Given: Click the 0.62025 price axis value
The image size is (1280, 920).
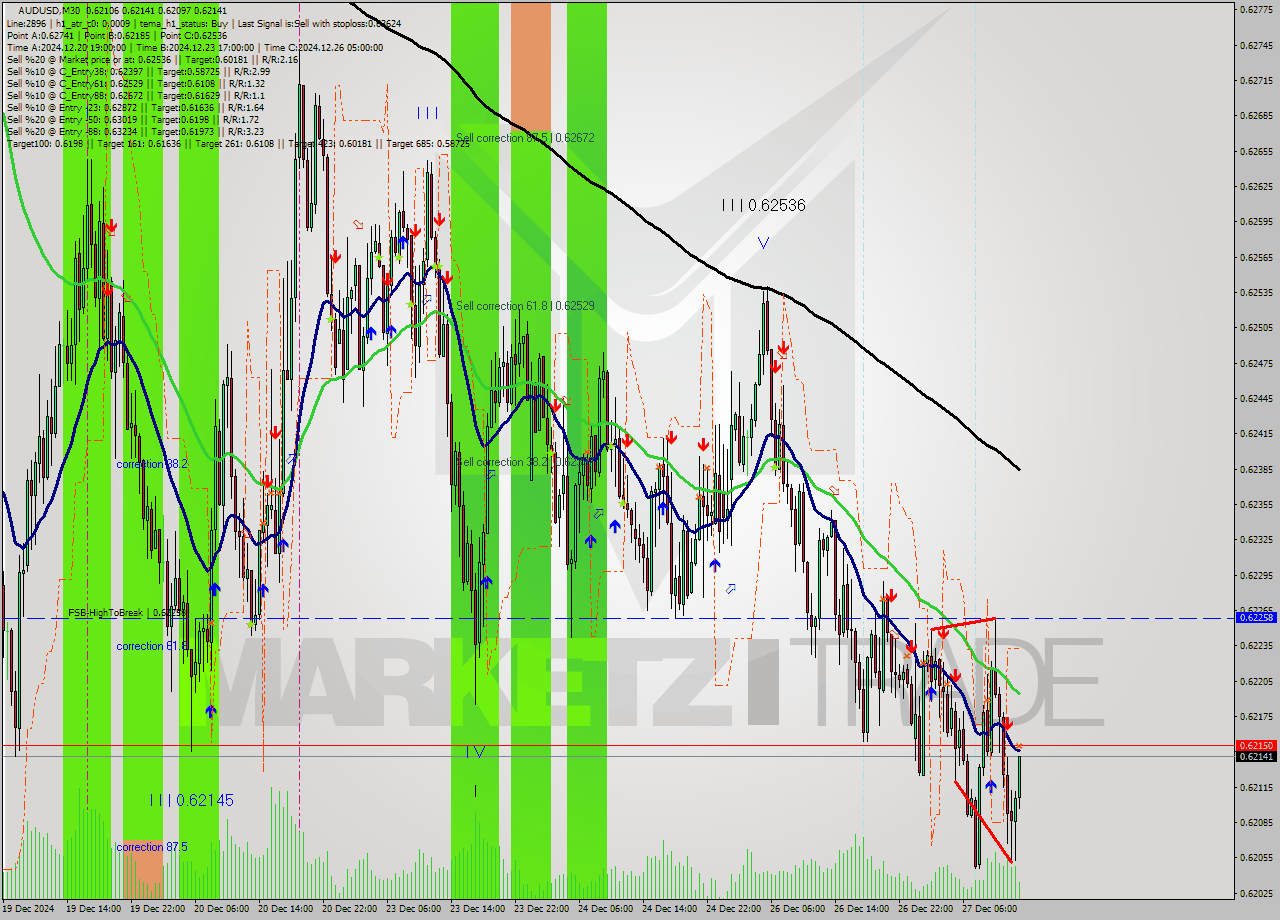Looking at the screenshot, I should (x=1256, y=892).
